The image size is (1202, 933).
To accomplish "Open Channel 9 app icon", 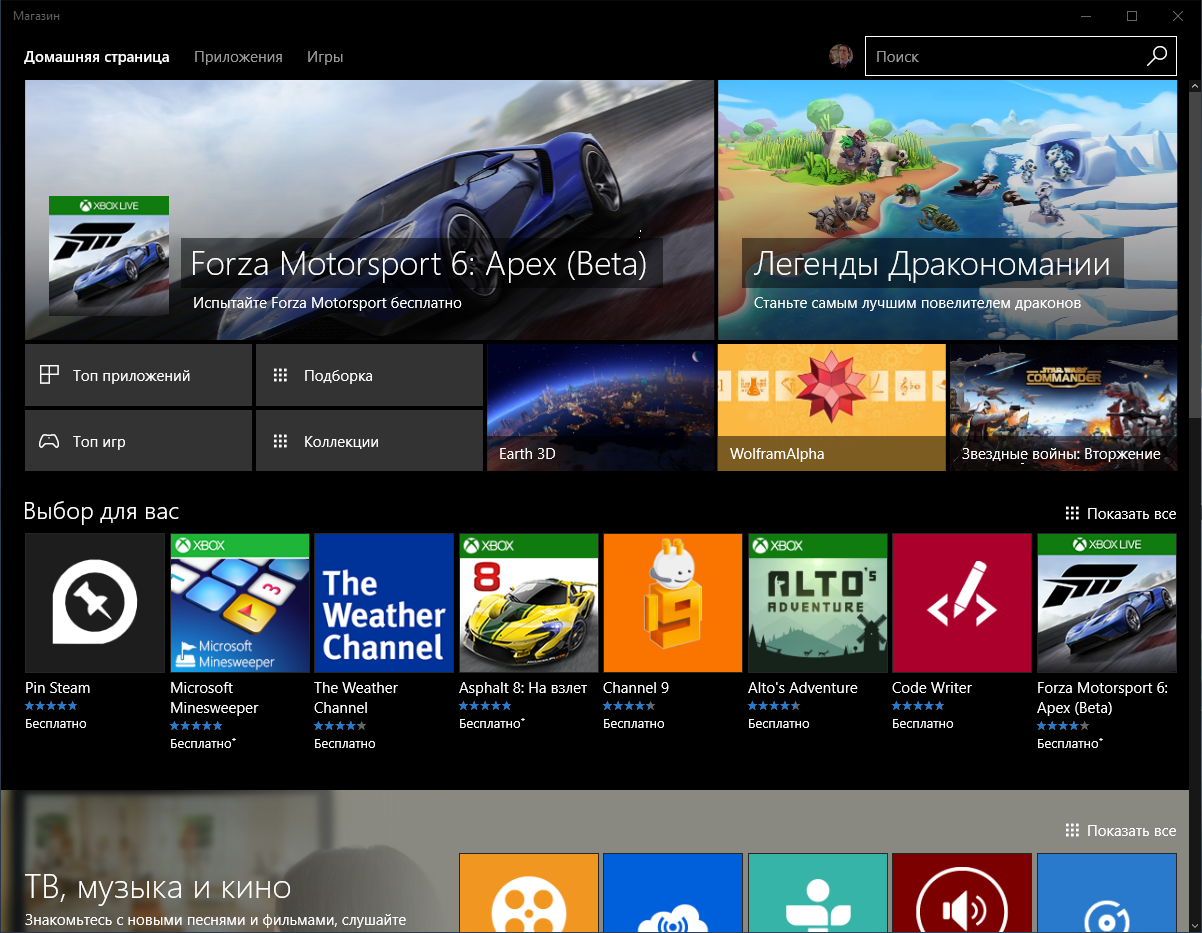I will pyautogui.click(x=673, y=602).
